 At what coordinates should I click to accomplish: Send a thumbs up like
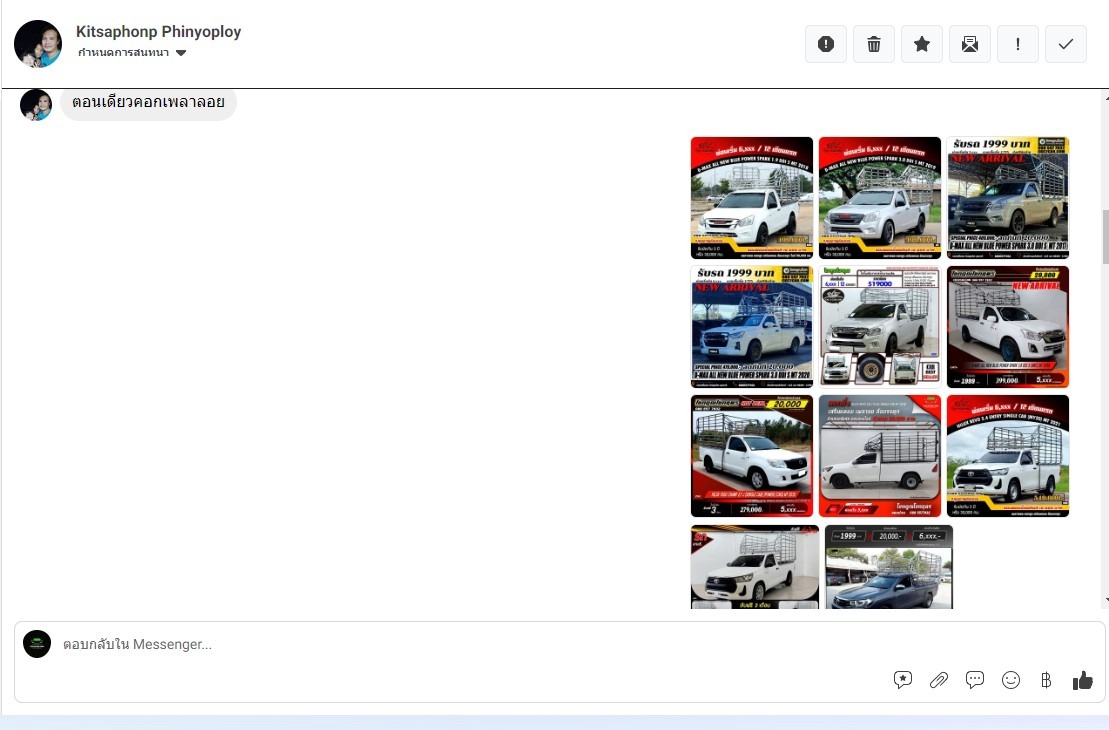[x=1082, y=680]
